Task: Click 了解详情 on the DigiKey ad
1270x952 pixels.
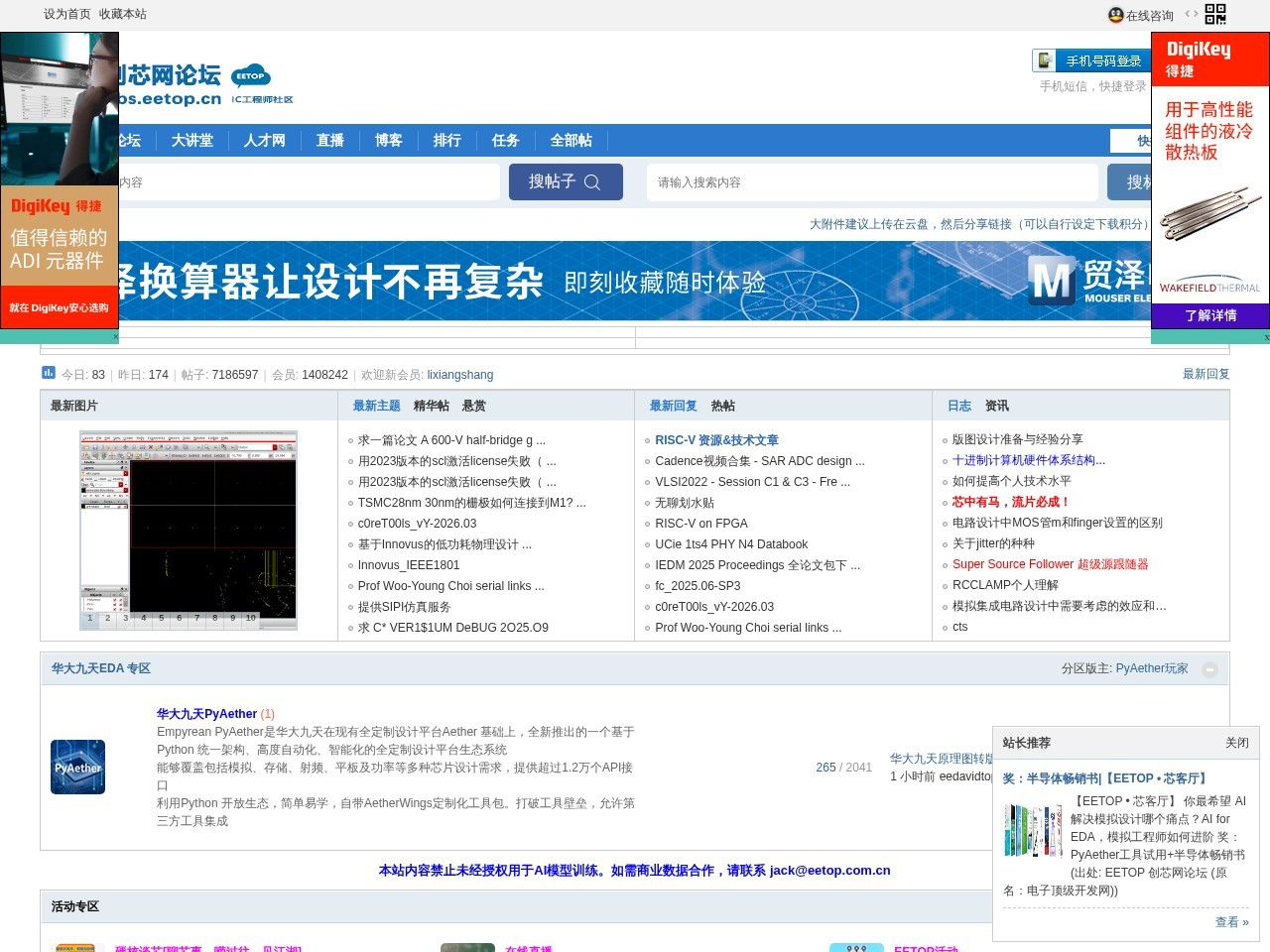Action: [1210, 315]
